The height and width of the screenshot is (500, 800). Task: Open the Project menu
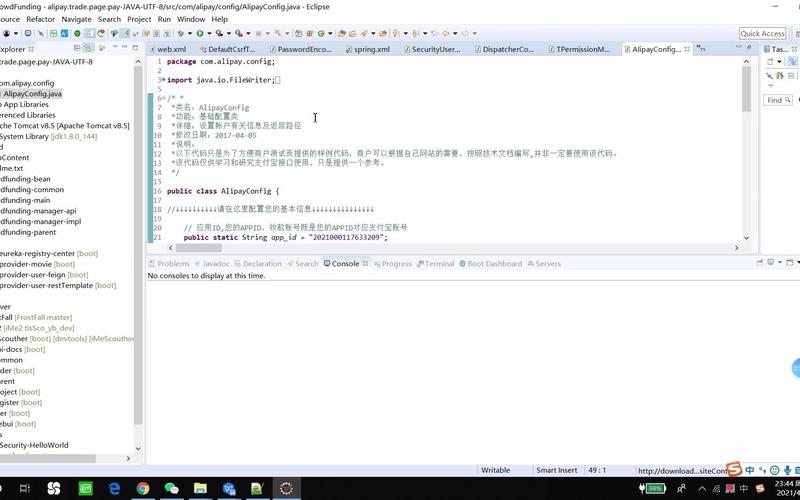pos(139,19)
